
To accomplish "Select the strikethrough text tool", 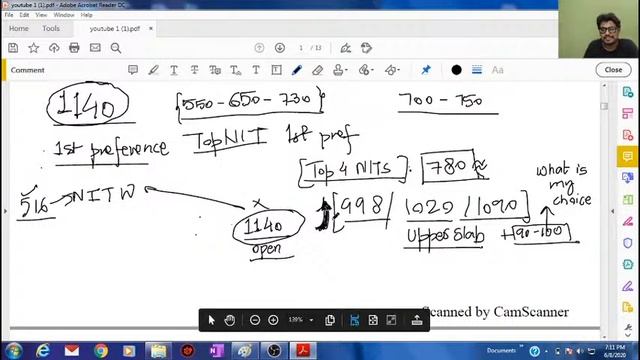I will click(194, 70).
